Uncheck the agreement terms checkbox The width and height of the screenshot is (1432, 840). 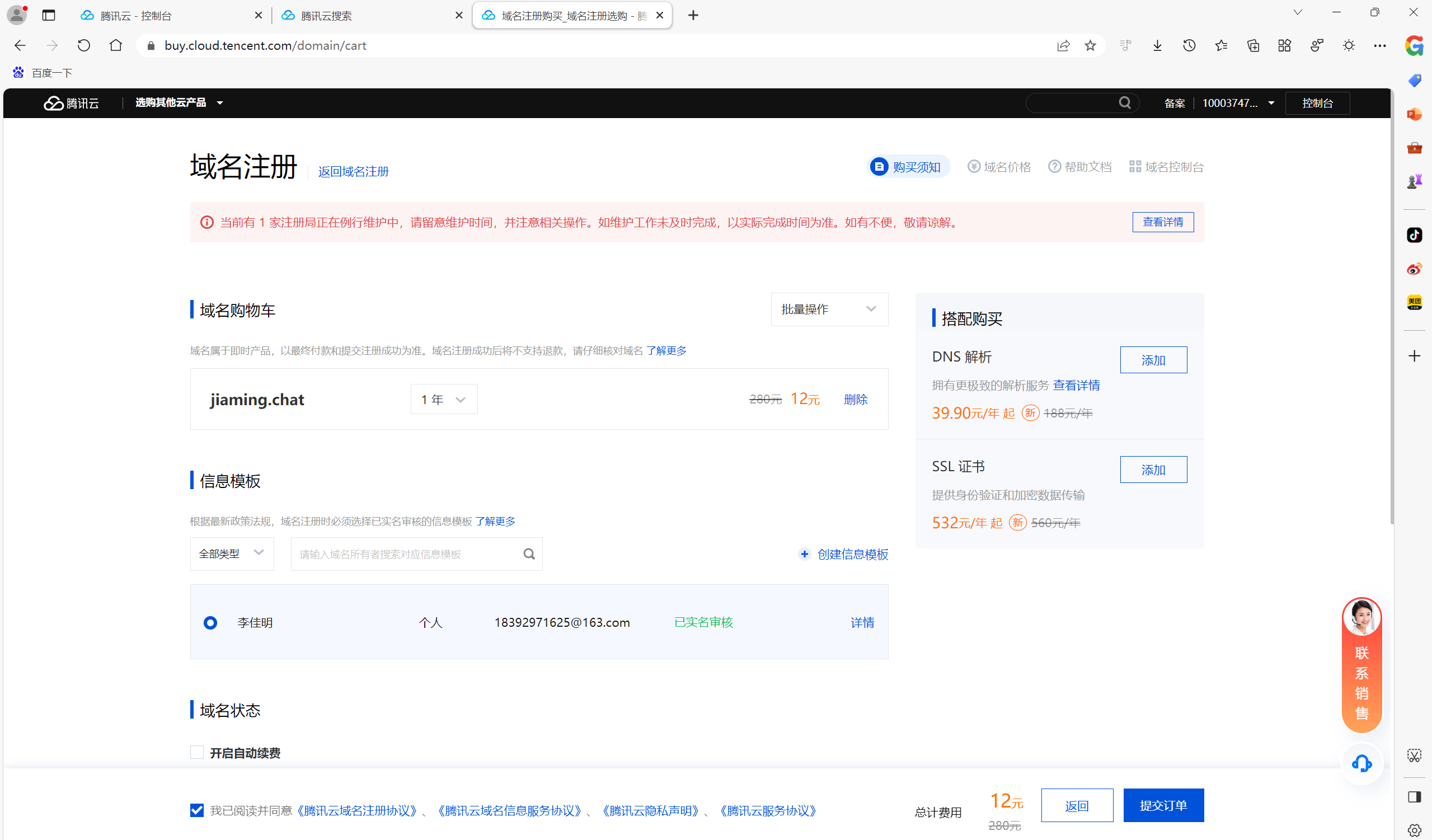[x=196, y=810]
